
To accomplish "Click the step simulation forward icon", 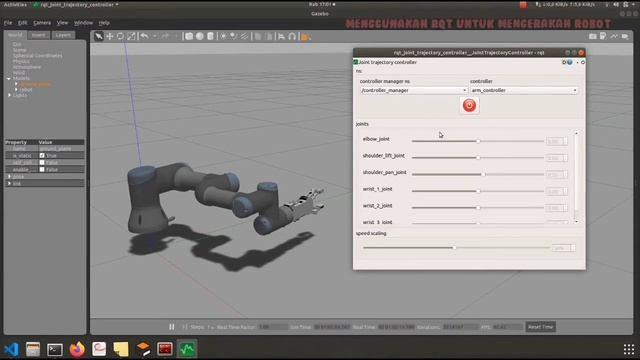I will coord(185,327).
